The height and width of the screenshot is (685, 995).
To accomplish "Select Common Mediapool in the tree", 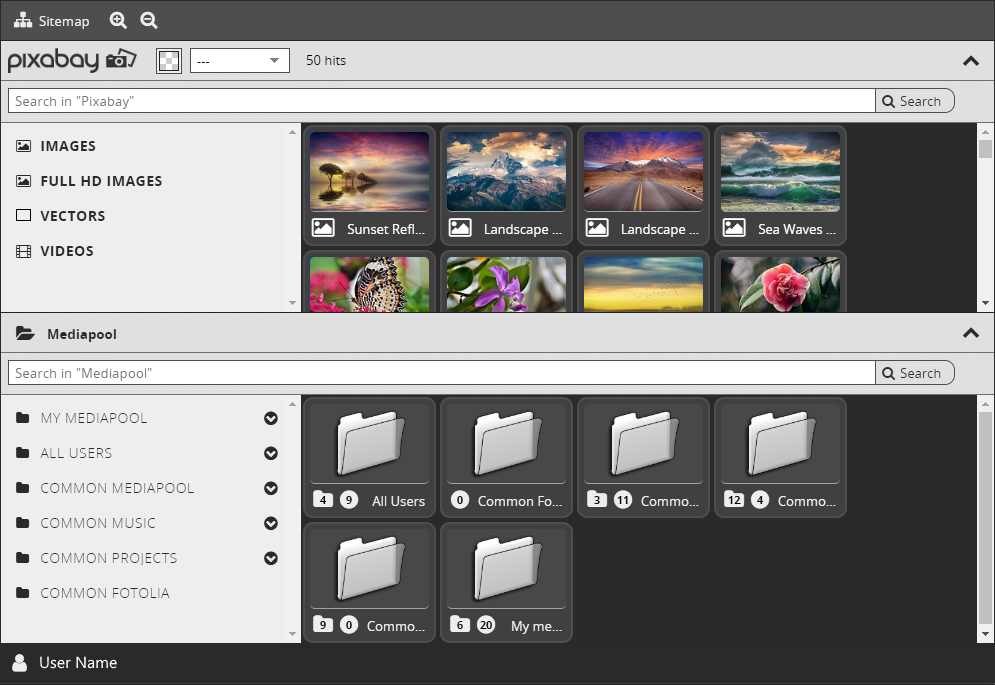I will tap(117, 488).
